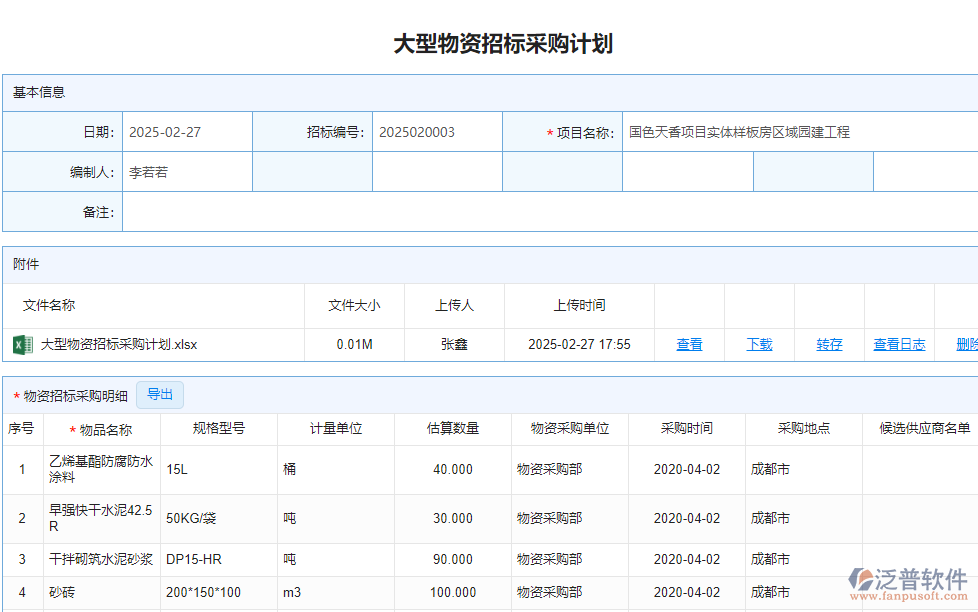
Task: Click the 日期 date input field
Action: pyautogui.click(x=186, y=131)
